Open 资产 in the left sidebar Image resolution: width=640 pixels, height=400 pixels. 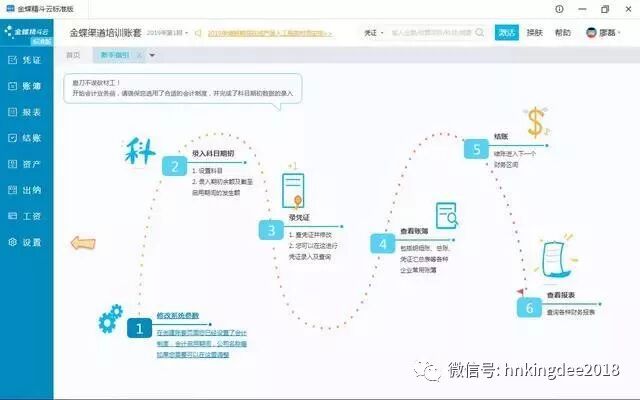[25, 164]
